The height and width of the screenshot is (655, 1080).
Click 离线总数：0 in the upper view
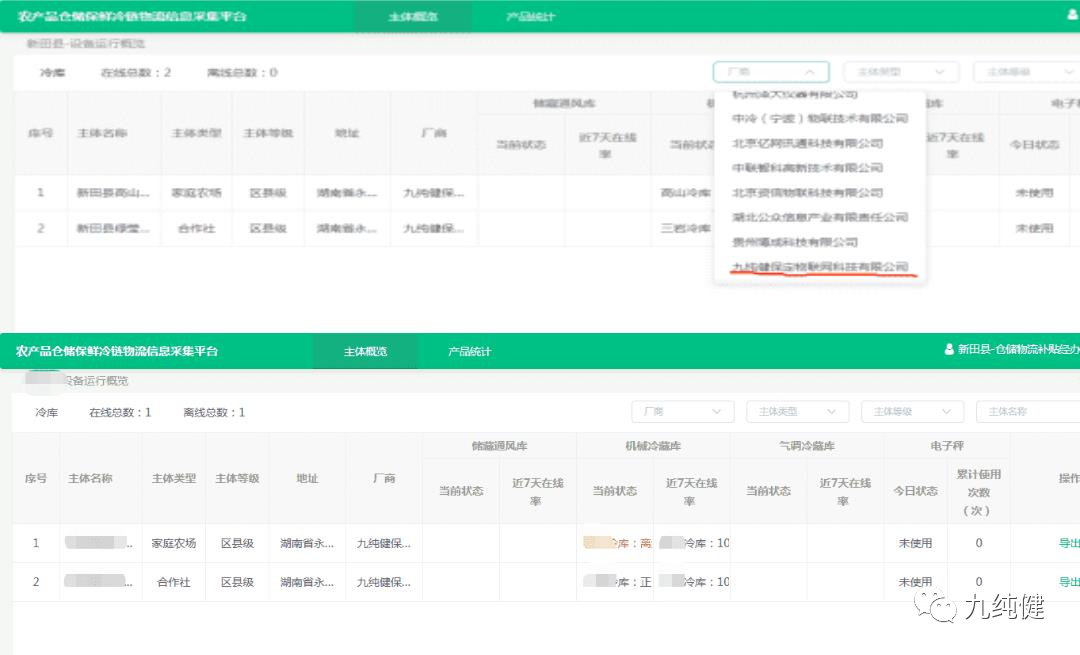coord(242,72)
